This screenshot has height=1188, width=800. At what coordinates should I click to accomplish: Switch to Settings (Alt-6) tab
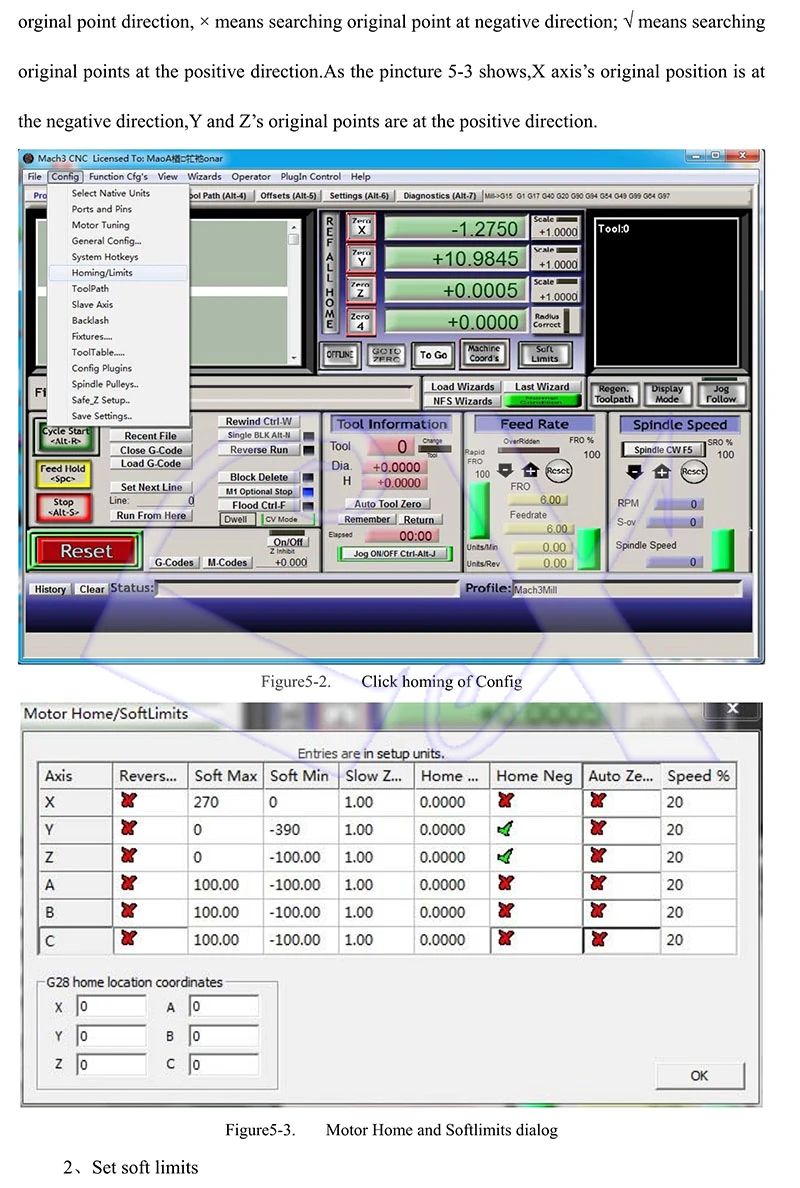[359, 195]
